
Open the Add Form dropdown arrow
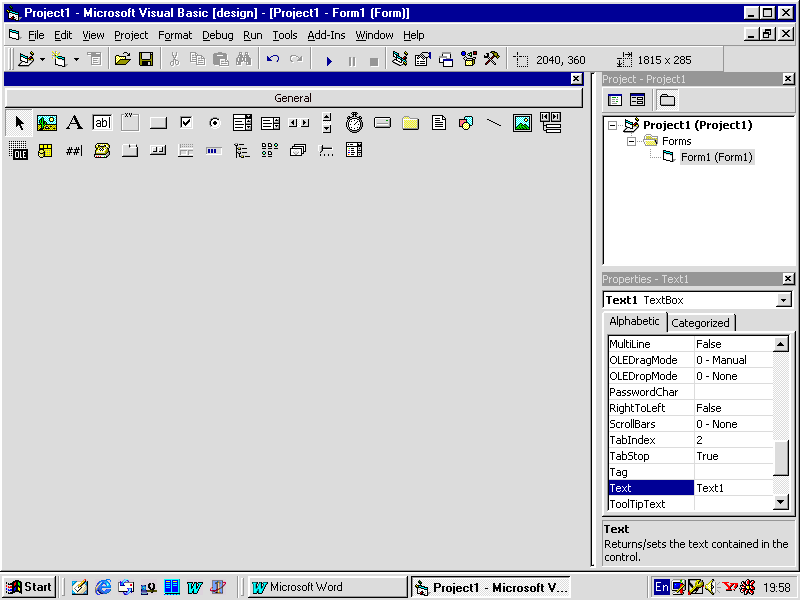click(x=76, y=60)
